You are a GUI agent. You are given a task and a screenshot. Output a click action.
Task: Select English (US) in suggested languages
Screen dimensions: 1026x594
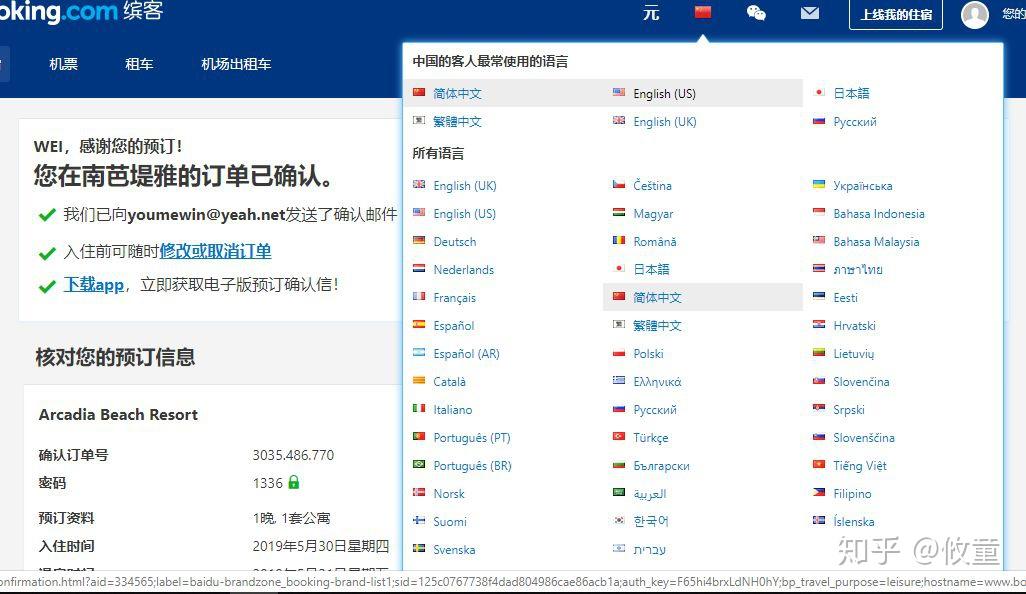(x=664, y=94)
